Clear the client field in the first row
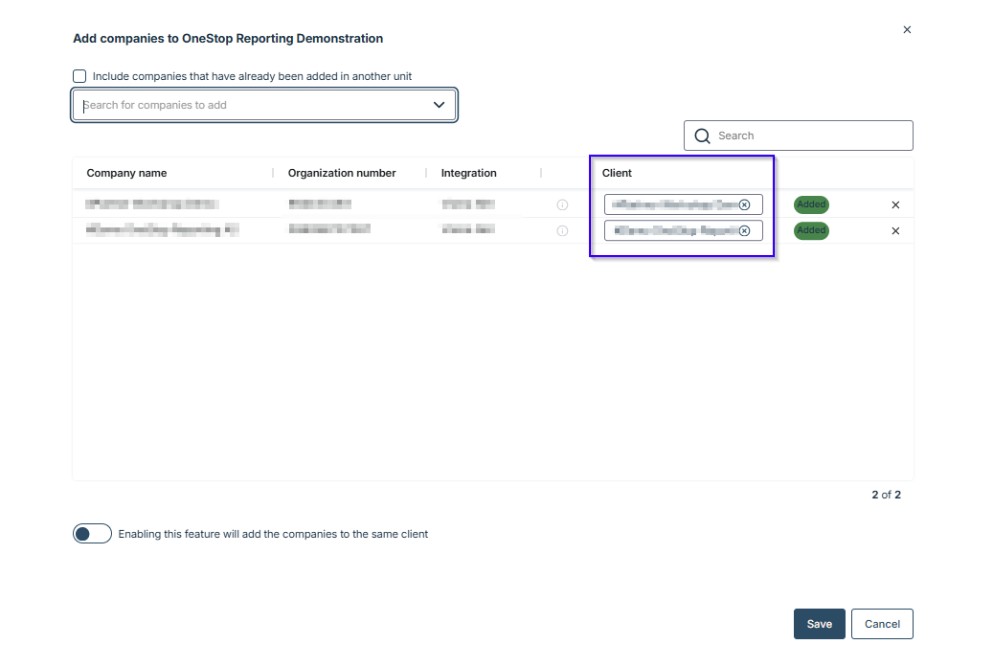Viewport: 1005px width, 655px height. [744, 205]
